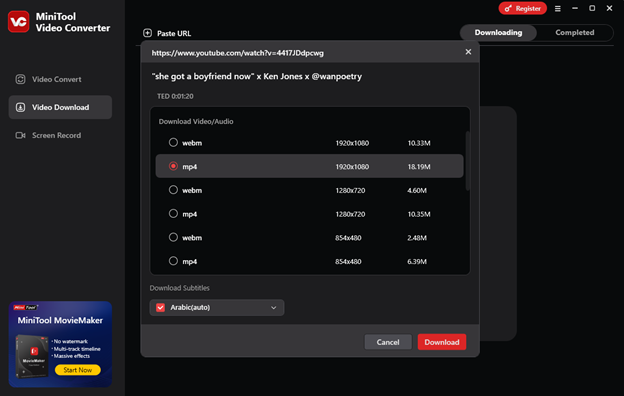Open Screen Record section

[60, 135]
